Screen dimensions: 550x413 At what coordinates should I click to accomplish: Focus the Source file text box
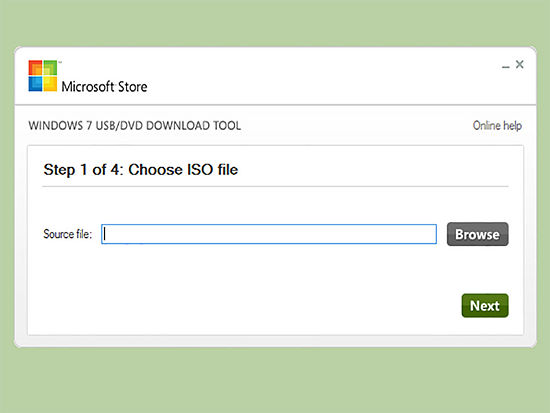pos(269,234)
